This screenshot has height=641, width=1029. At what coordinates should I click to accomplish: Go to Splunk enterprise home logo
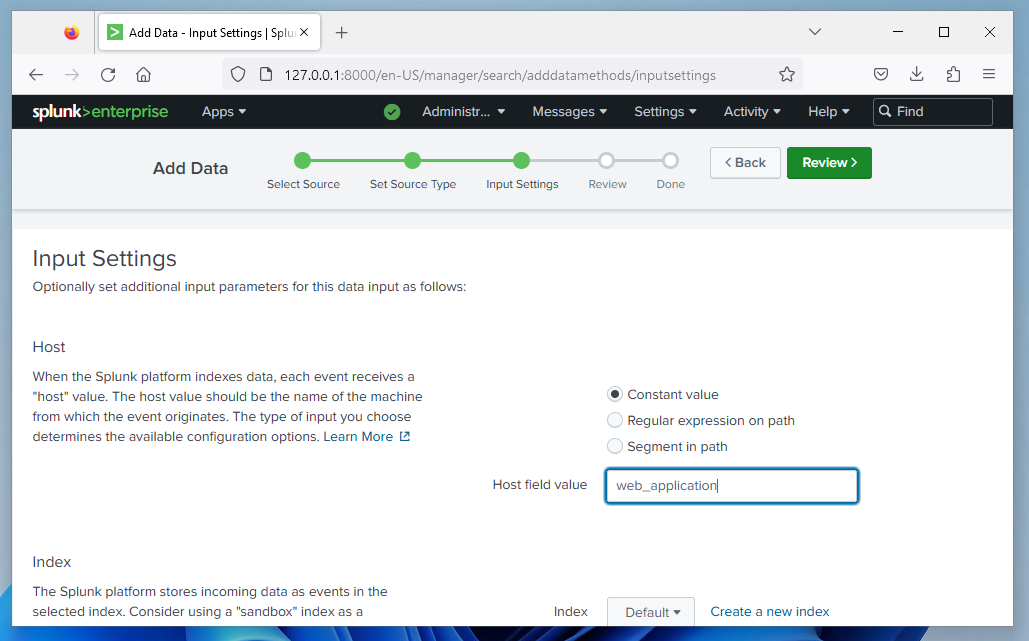coord(100,112)
